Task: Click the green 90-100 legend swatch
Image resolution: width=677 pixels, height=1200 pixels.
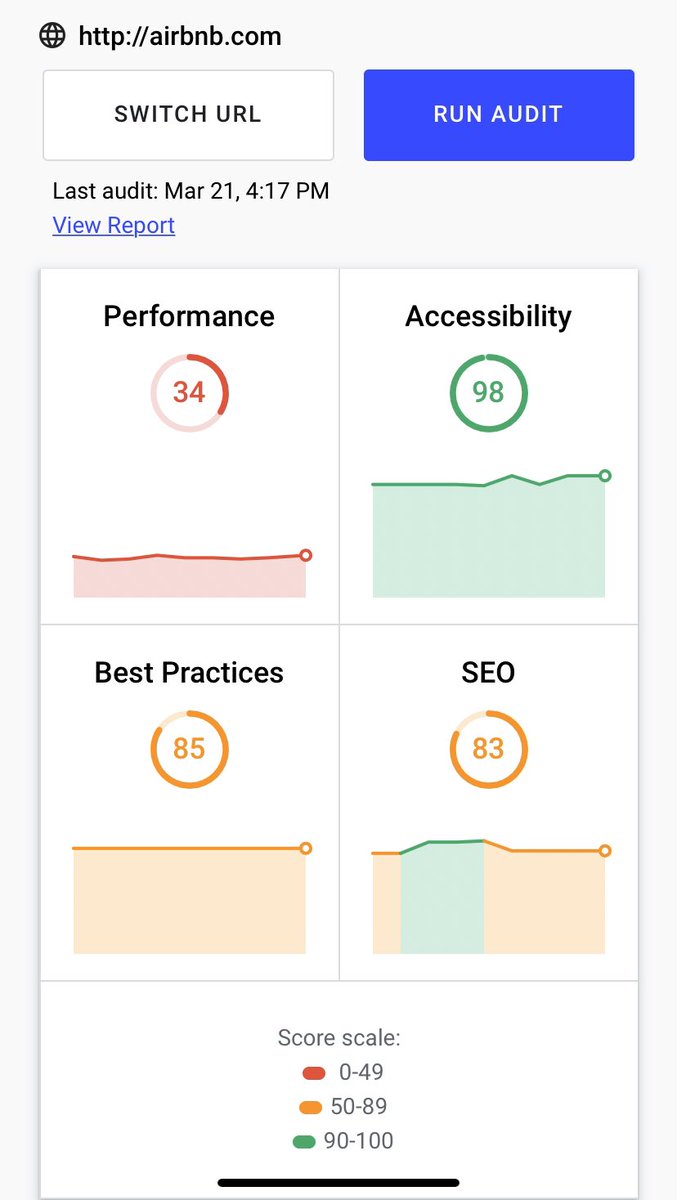Action: (305, 1141)
